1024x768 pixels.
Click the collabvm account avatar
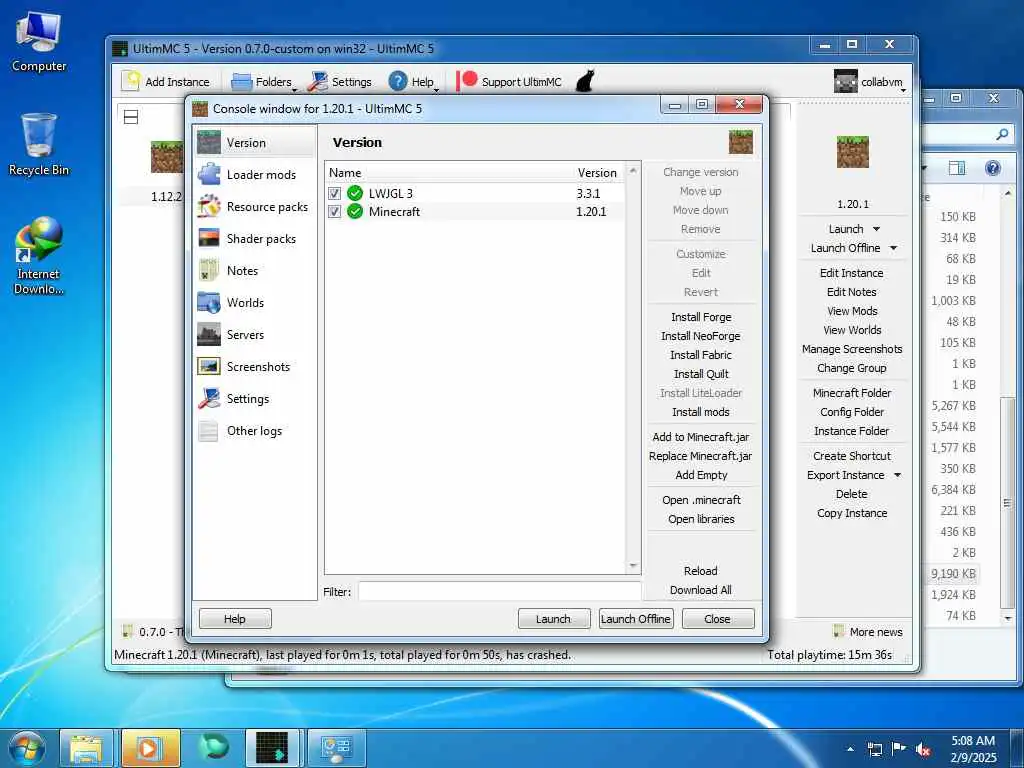pyautogui.click(x=846, y=82)
